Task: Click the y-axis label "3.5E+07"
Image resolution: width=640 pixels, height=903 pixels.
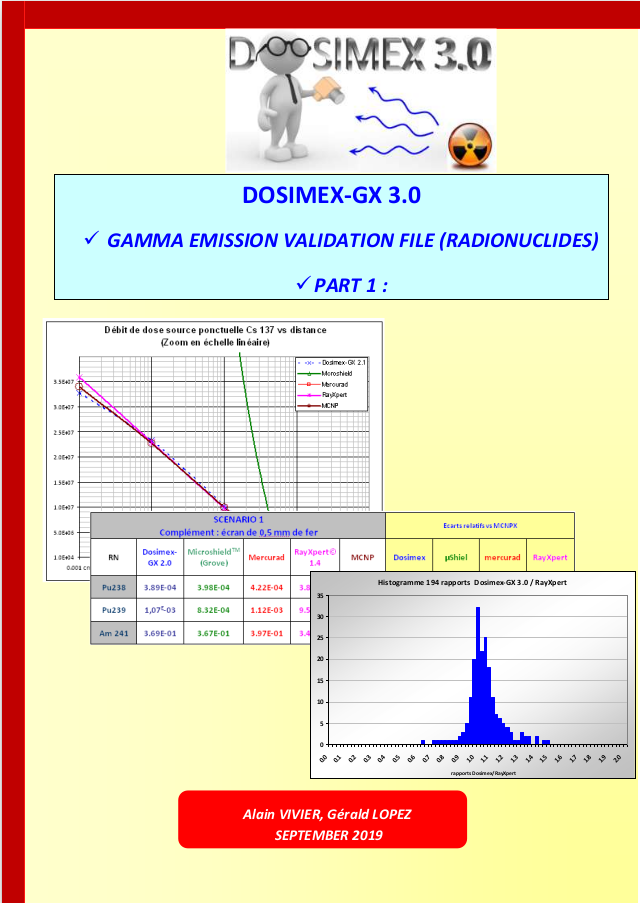Action: [x=63, y=382]
